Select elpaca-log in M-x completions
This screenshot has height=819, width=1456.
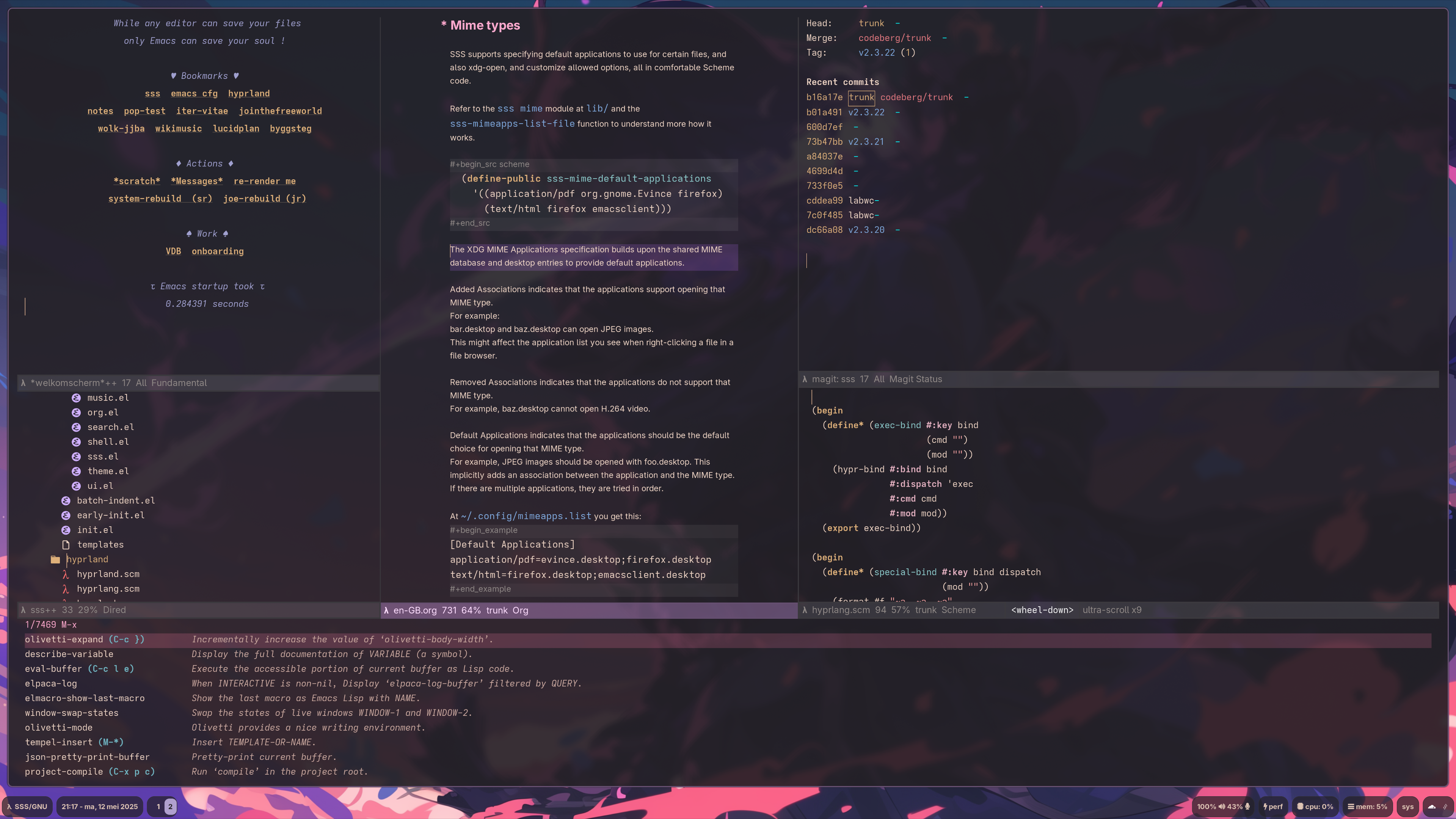coord(728,684)
